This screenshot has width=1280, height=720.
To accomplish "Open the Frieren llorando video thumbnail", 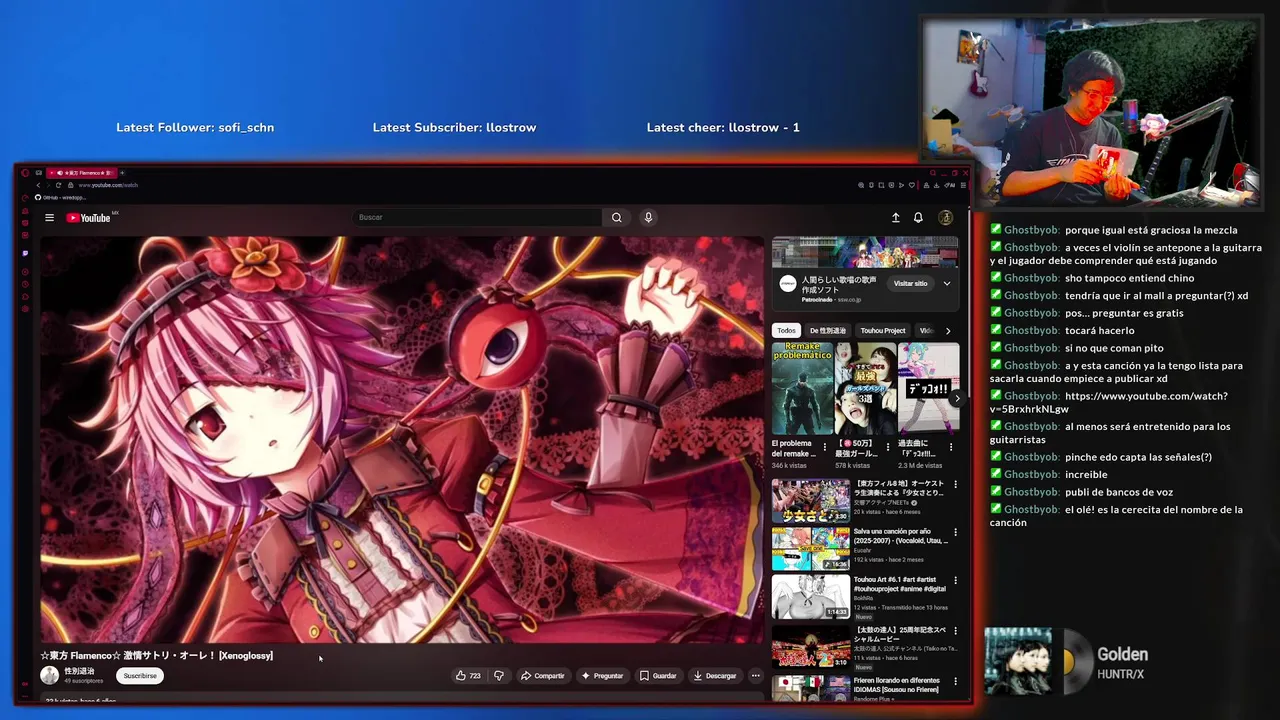I will 811,687.
